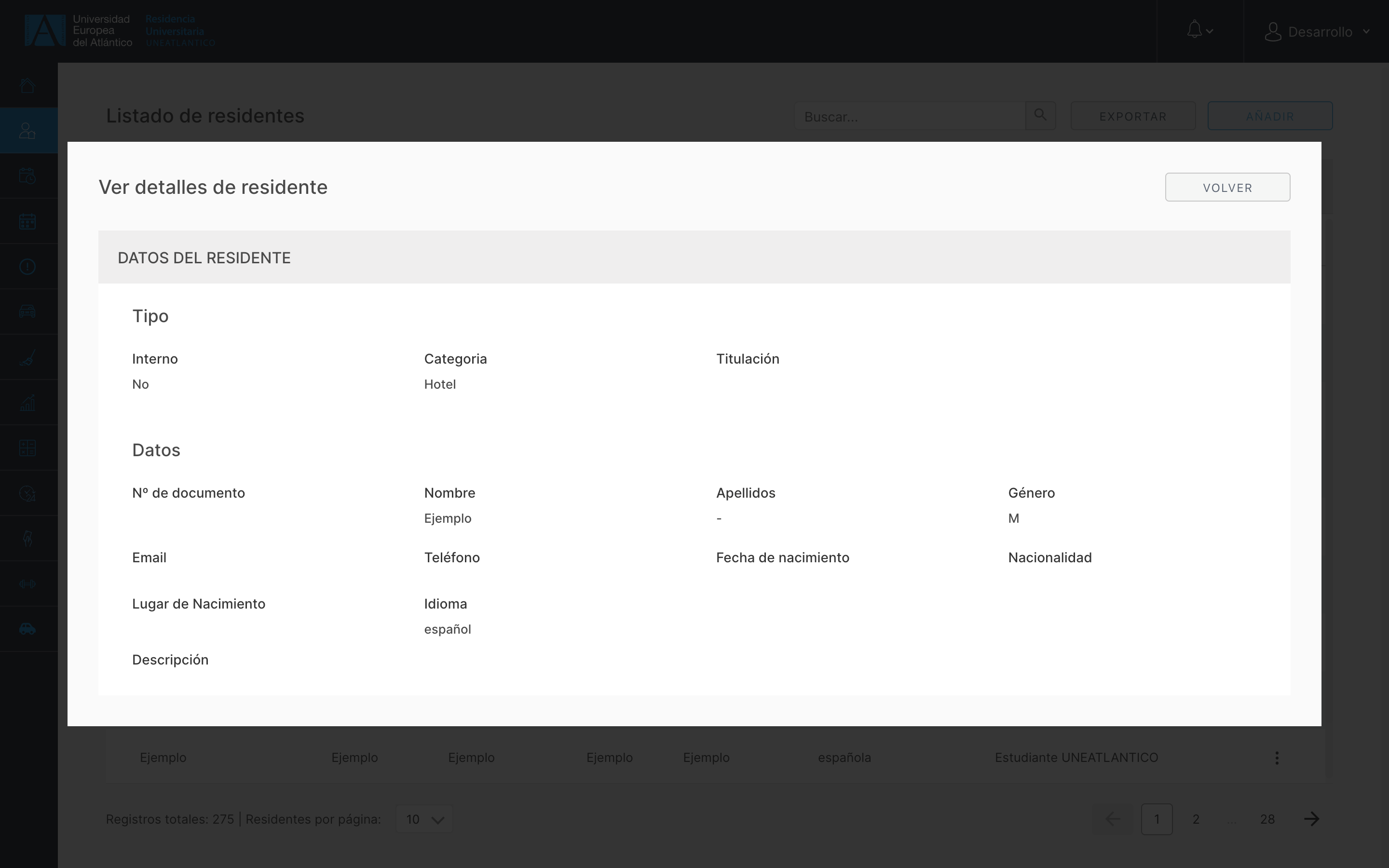
Task: Open the calculator sidebar icon
Action: coord(27,448)
